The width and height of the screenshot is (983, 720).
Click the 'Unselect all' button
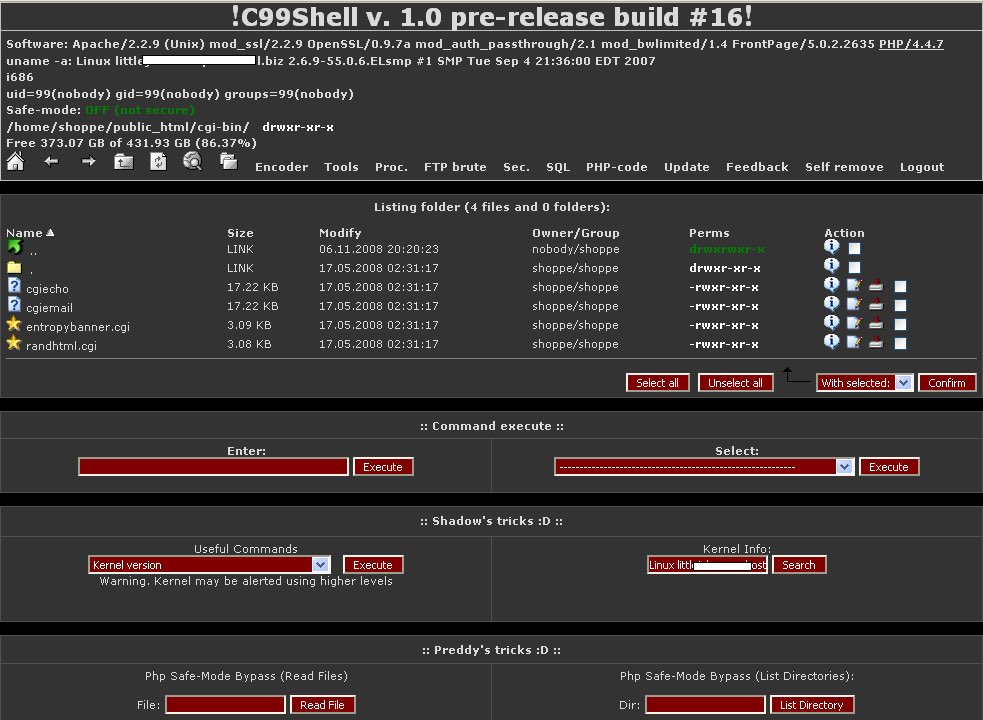[735, 383]
